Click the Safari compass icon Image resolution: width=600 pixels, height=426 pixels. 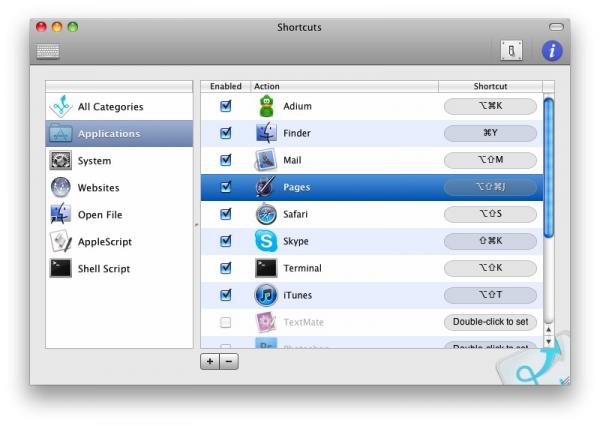tap(266, 214)
